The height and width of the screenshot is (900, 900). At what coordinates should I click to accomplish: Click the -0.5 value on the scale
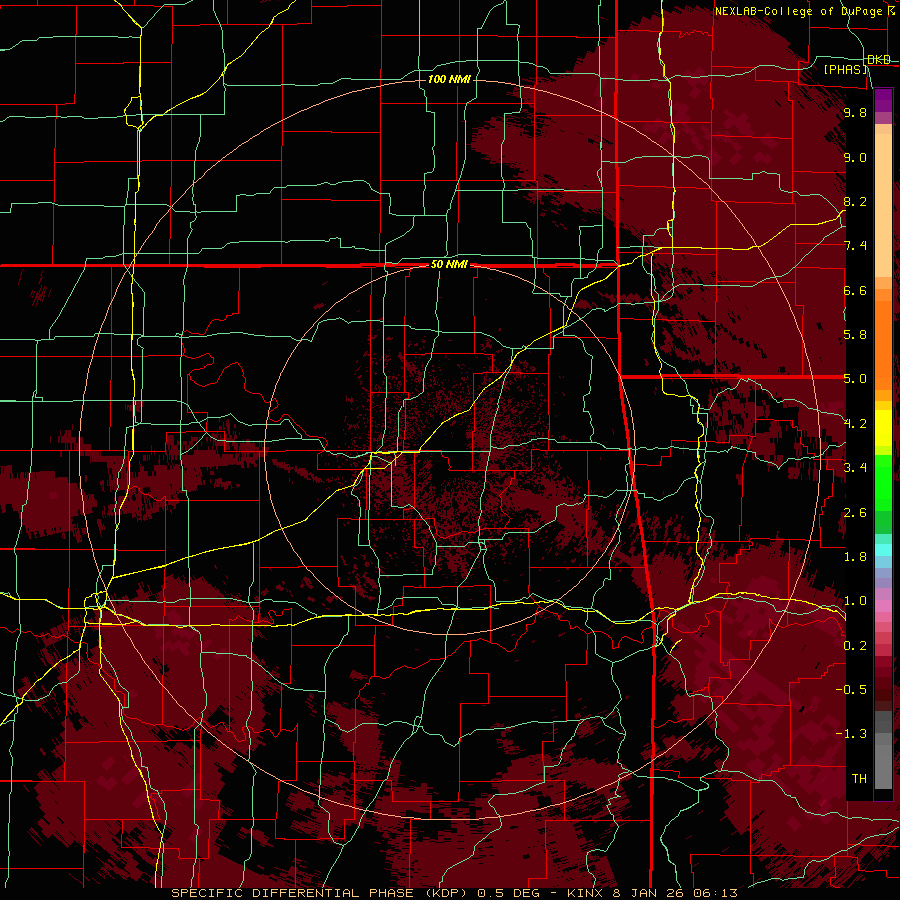tap(852, 690)
